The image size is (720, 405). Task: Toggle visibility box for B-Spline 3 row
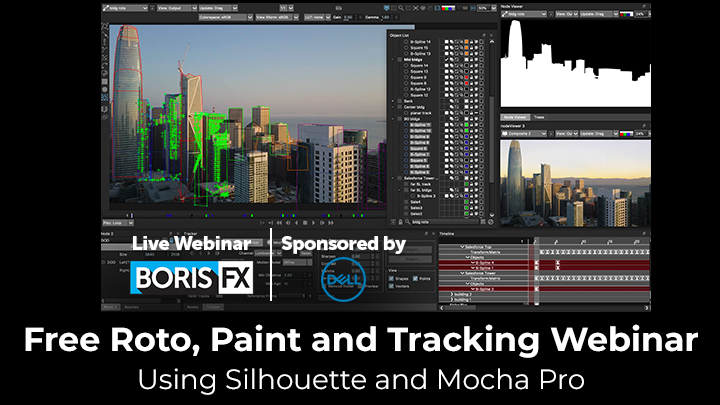pyautogui.click(x=446, y=196)
